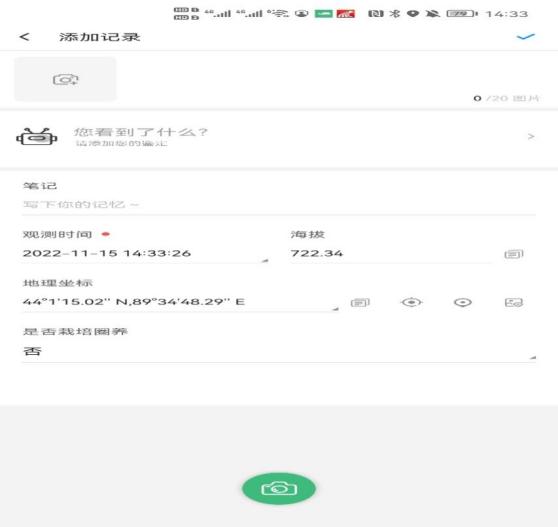The height and width of the screenshot is (527, 558).
Task: Tap the status bar battery indicator
Action: coord(462,14)
